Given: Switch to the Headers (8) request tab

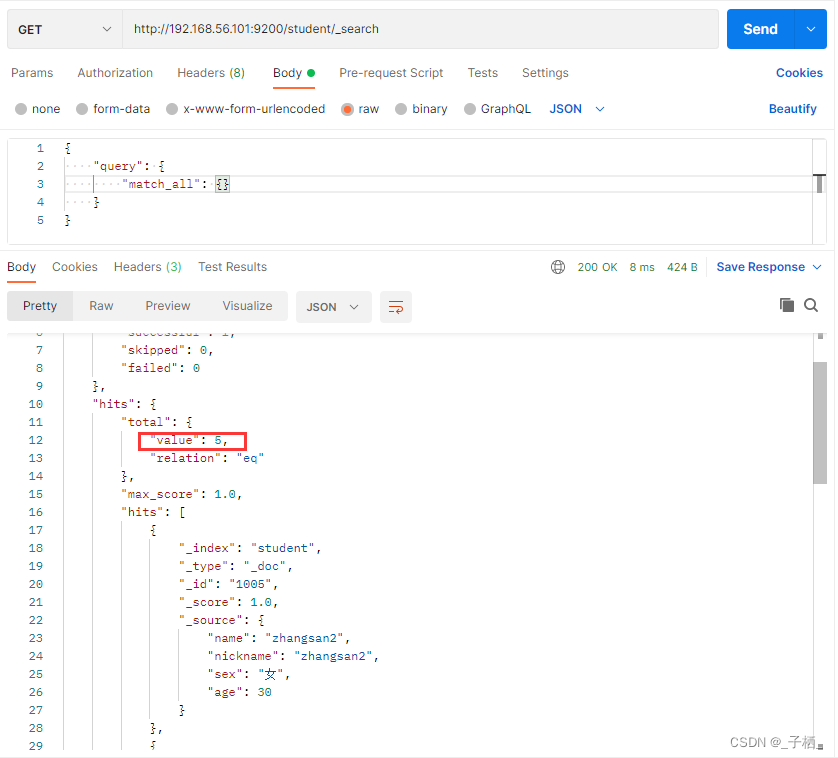Looking at the screenshot, I should pyautogui.click(x=211, y=73).
